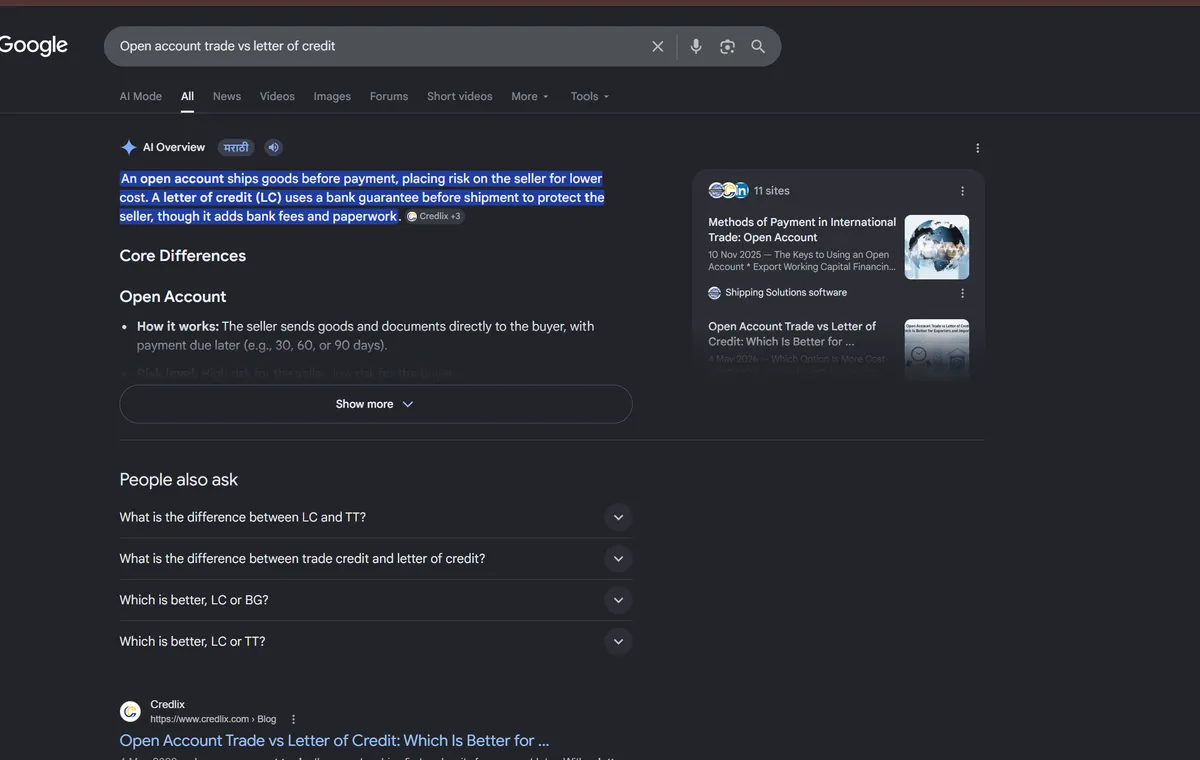
Task: Expand question about LC and TT difference
Action: click(x=376, y=518)
